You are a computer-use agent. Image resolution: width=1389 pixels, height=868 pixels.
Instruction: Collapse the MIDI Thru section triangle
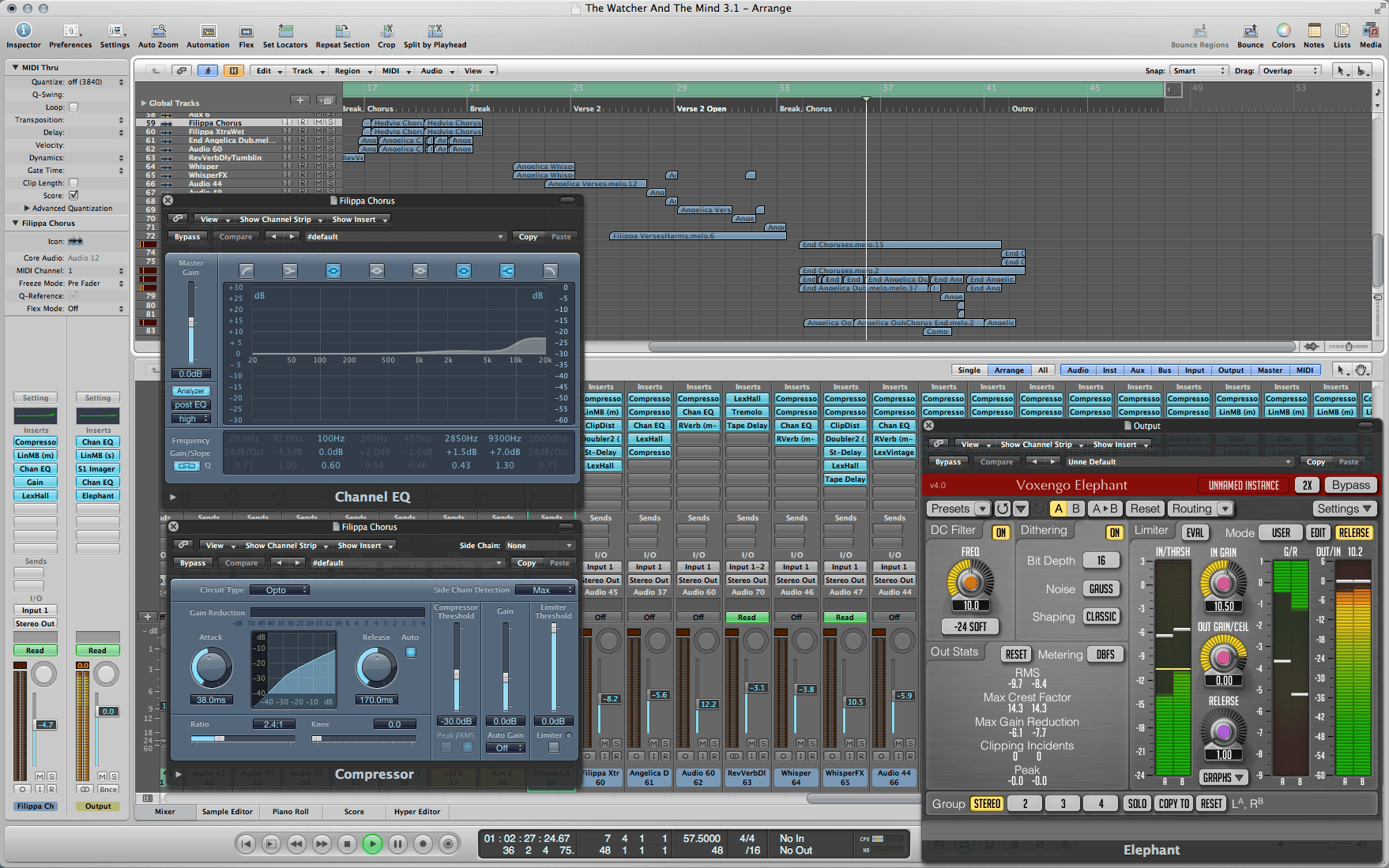pos(15,68)
